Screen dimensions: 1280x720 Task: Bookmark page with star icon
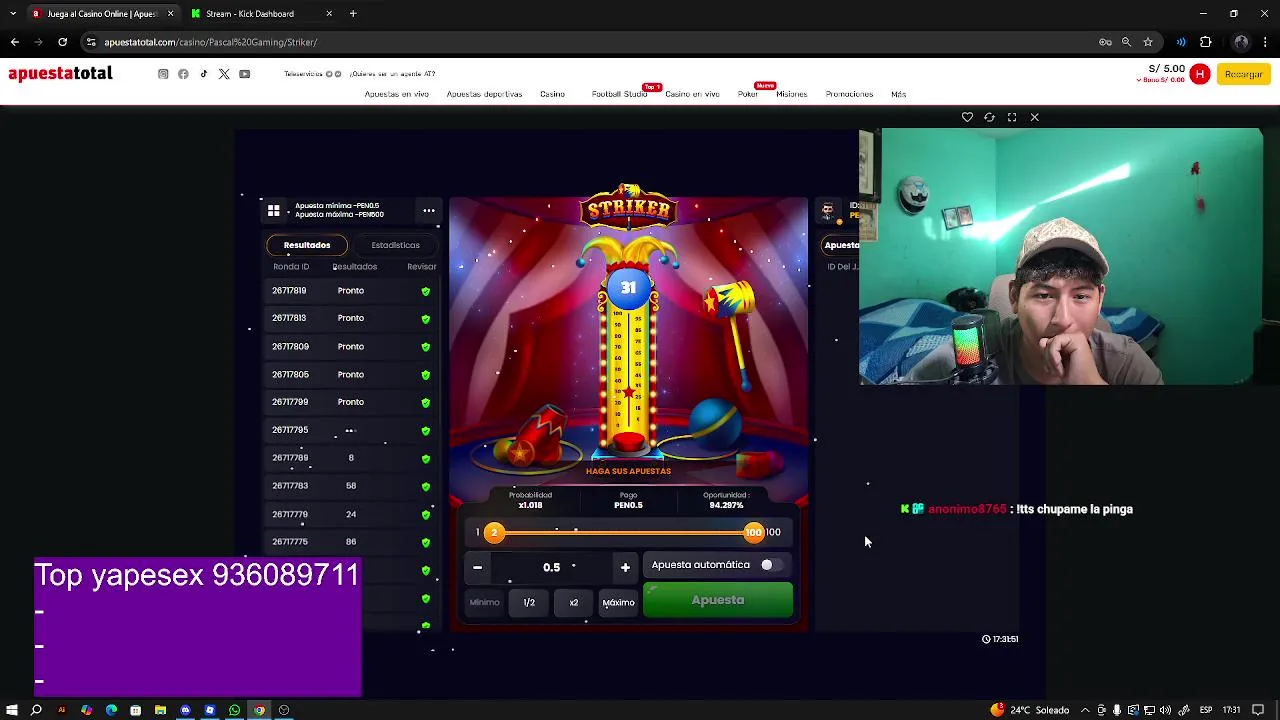click(1148, 42)
